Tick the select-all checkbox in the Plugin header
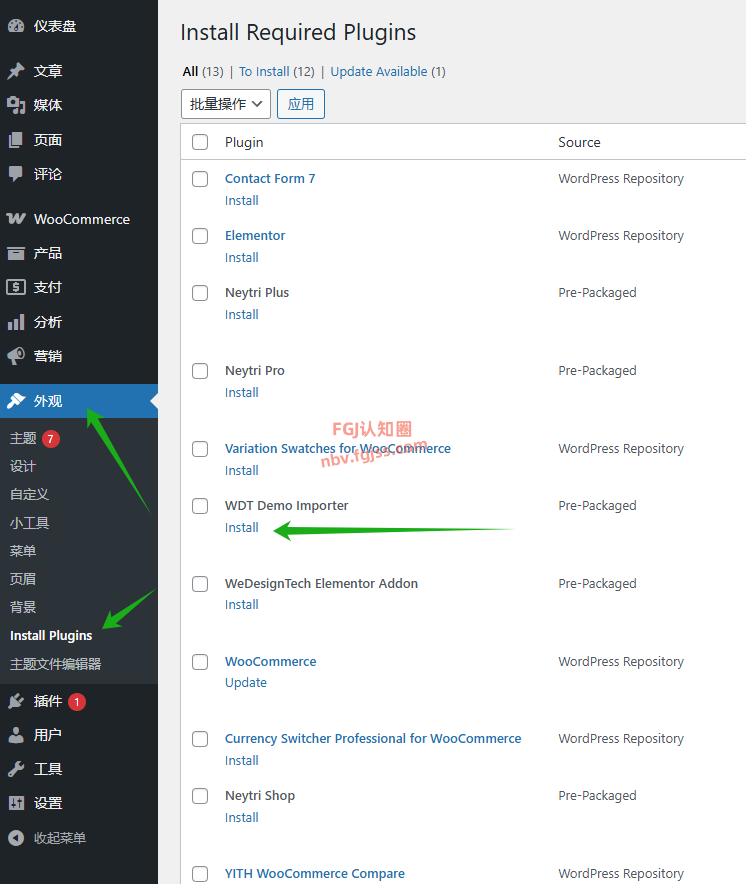This screenshot has height=884, width=746. 200,142
